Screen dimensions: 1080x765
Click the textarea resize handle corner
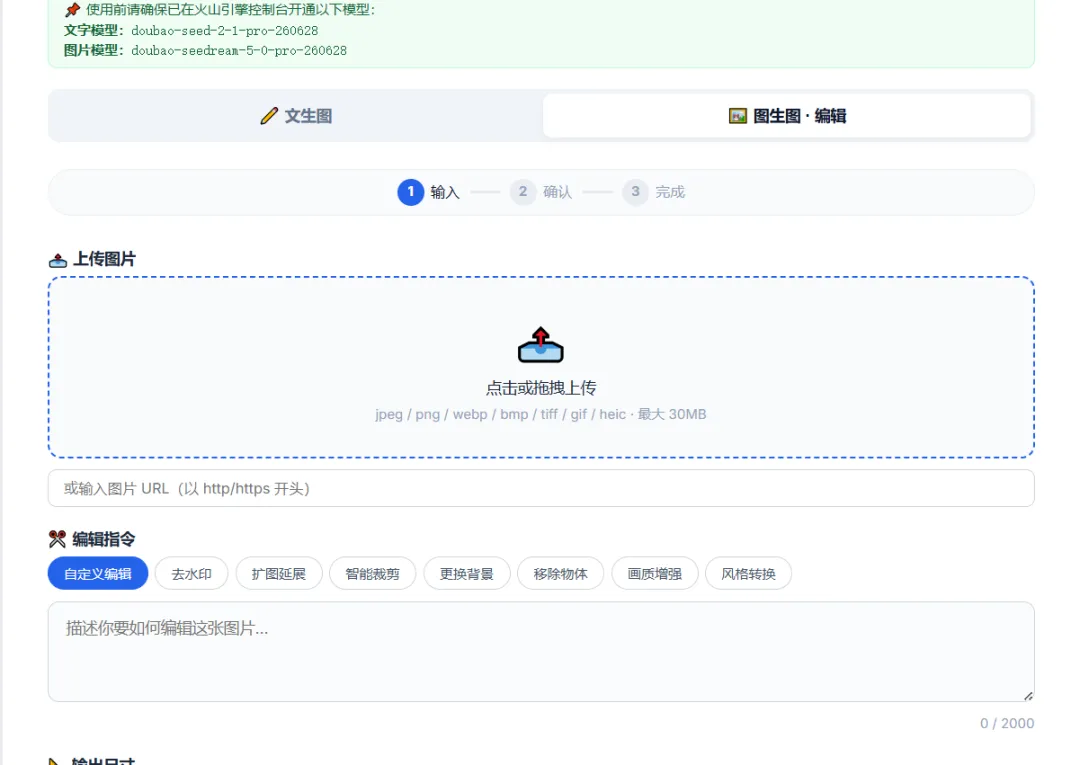1028,695
